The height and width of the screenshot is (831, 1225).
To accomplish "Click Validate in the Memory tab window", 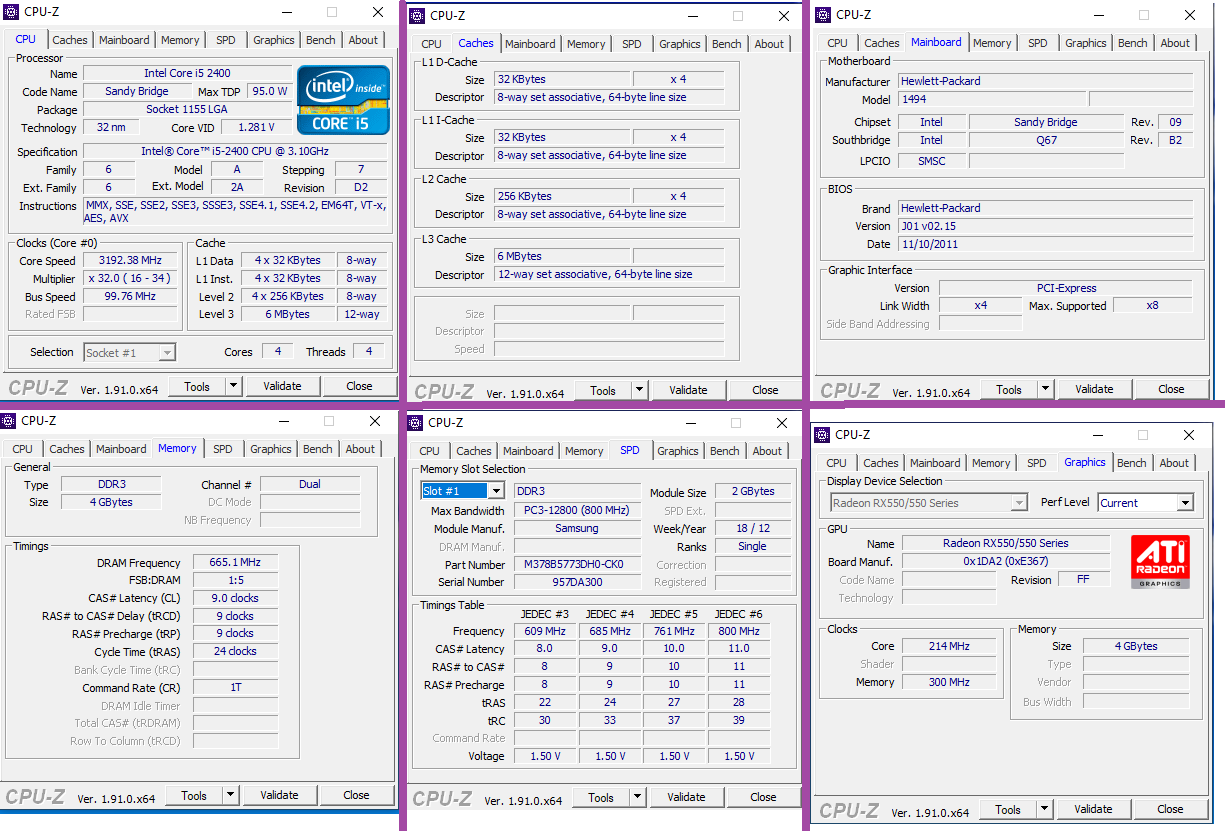I will 279,795.
